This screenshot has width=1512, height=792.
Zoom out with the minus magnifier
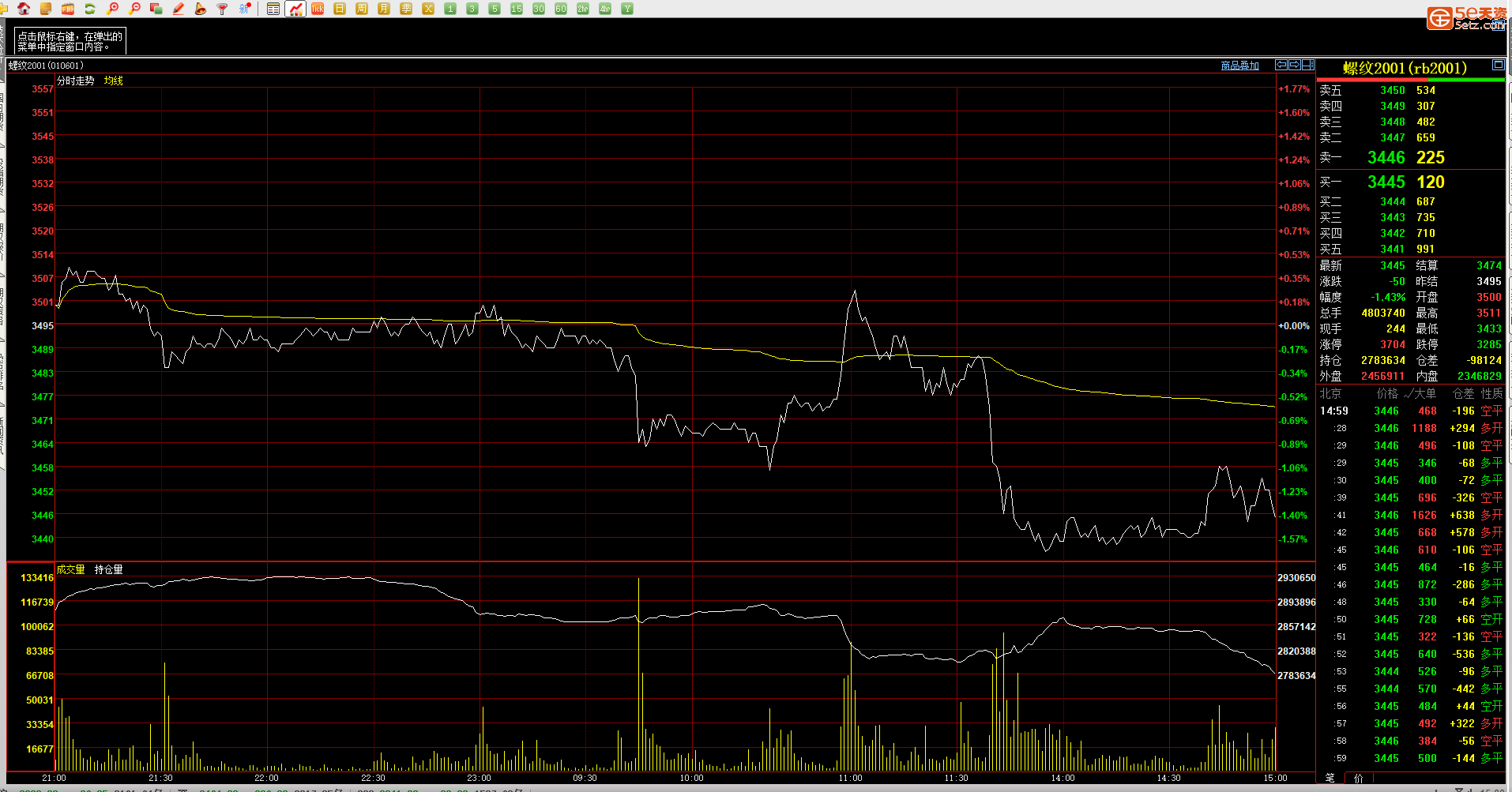[x=134, y=9]
